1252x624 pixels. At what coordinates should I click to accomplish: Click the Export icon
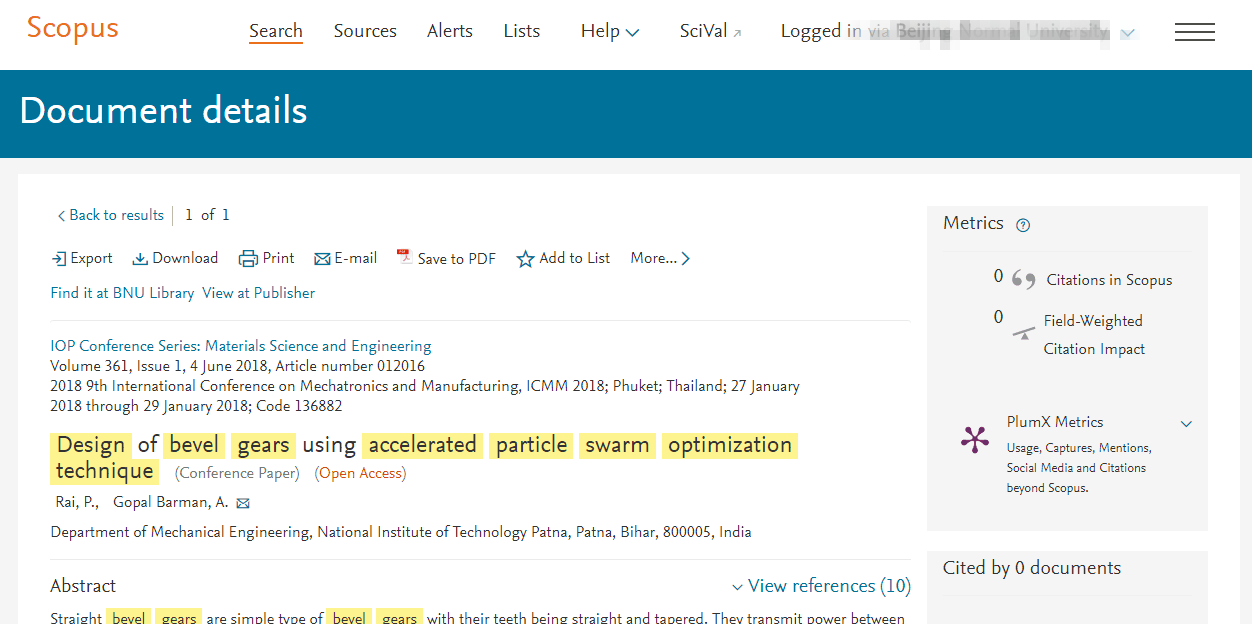coord(59,259)
